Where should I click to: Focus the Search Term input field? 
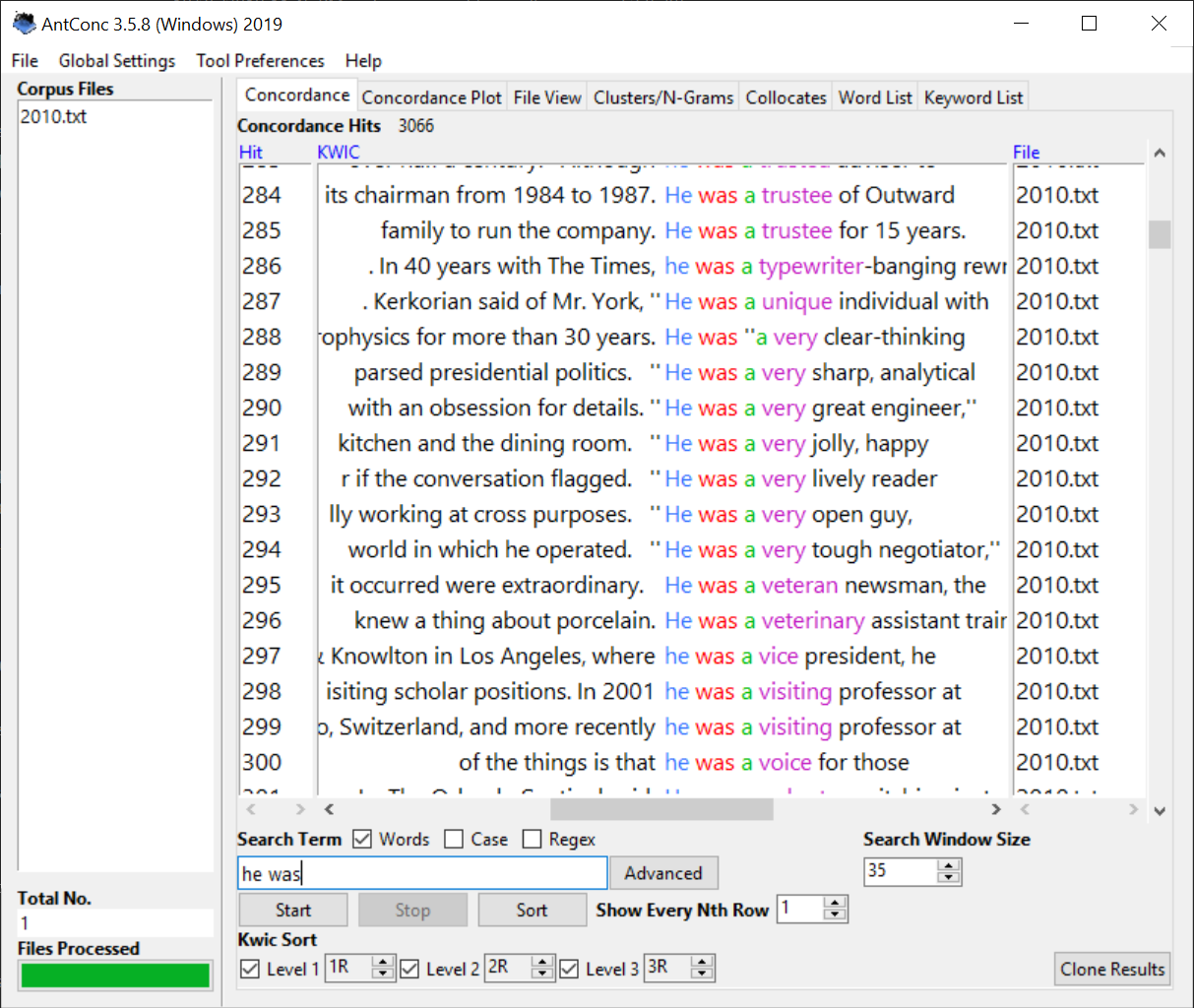point(423,873)
